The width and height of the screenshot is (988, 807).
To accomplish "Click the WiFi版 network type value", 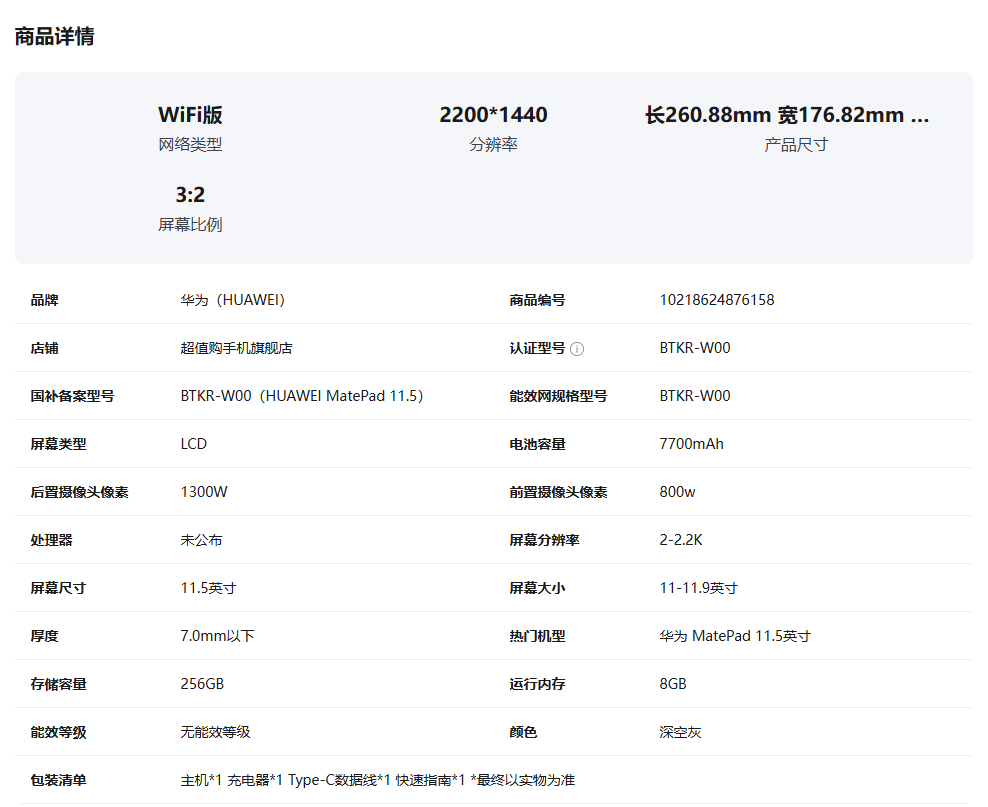I will tap(190, 115).
